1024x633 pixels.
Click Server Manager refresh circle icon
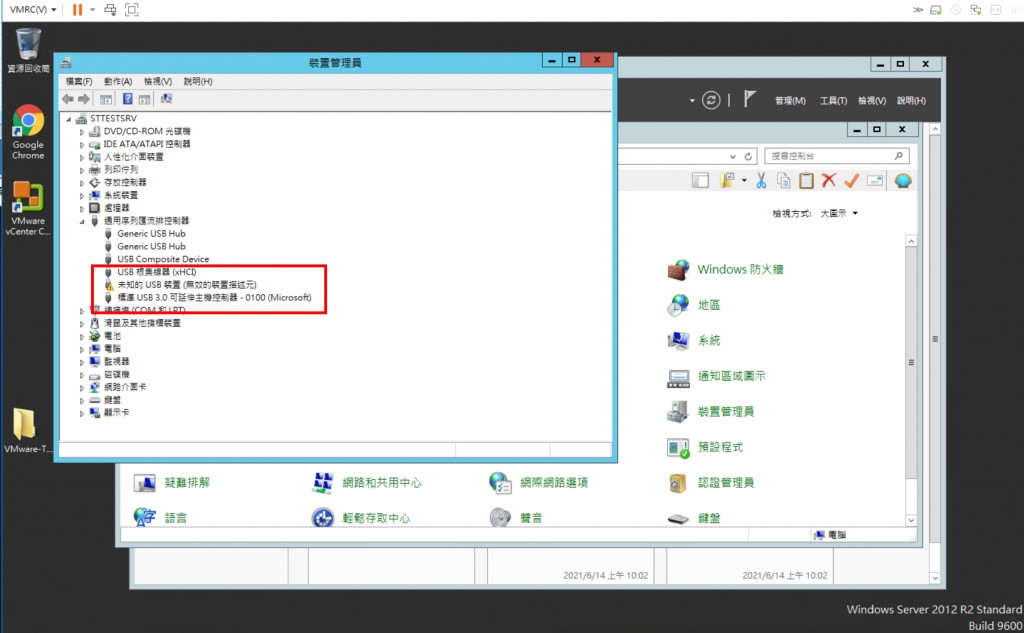click(711, 100)
